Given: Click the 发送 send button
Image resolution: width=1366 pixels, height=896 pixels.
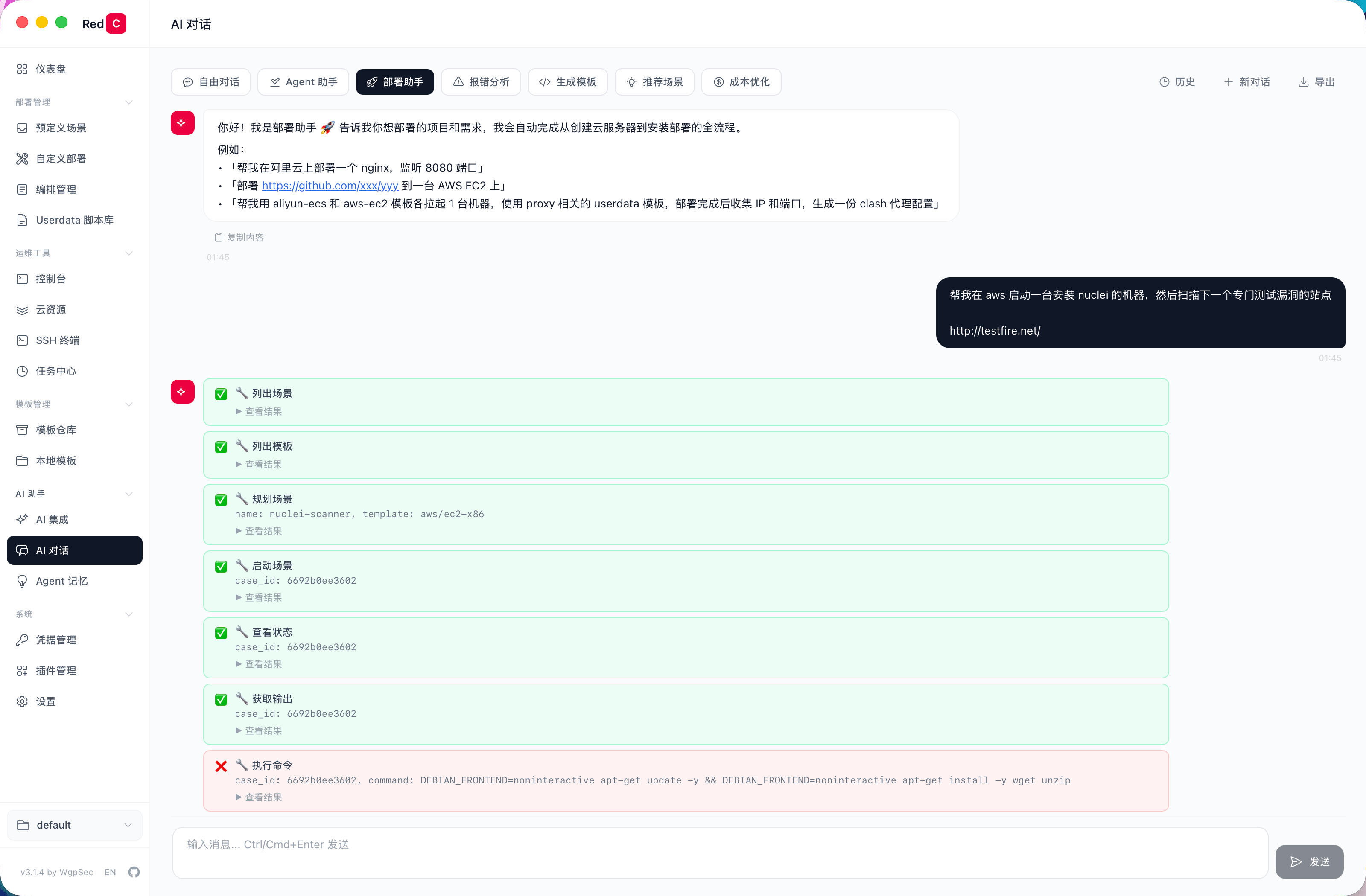Looking at the screenshot, I should pos(1309,861).
